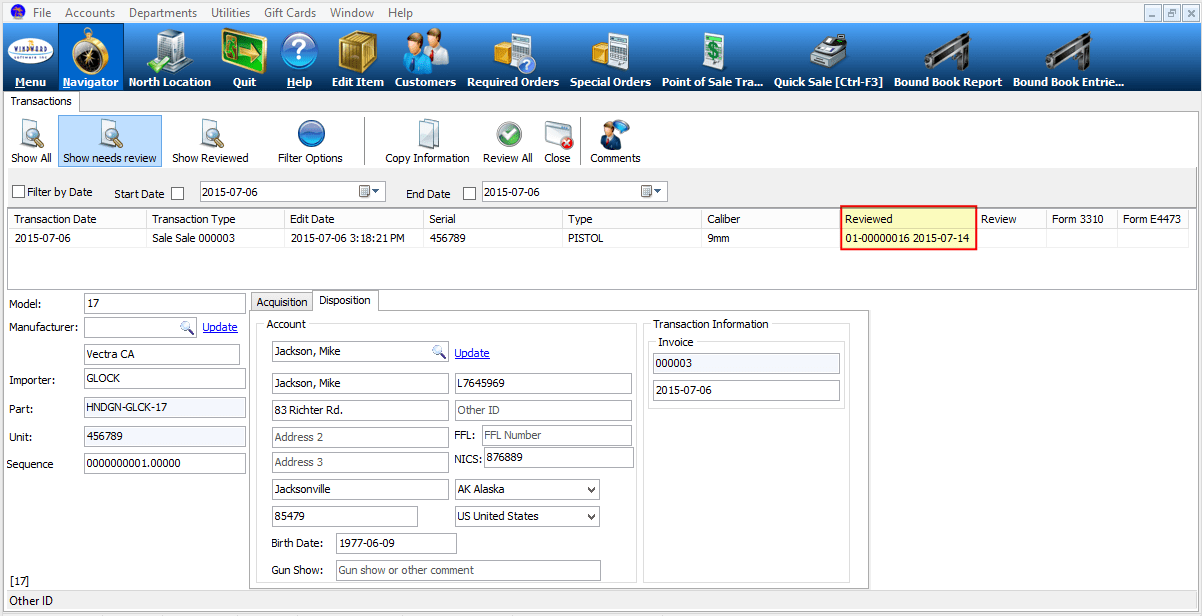
Task: Open the Help menu
Action: tap(400, 13)
